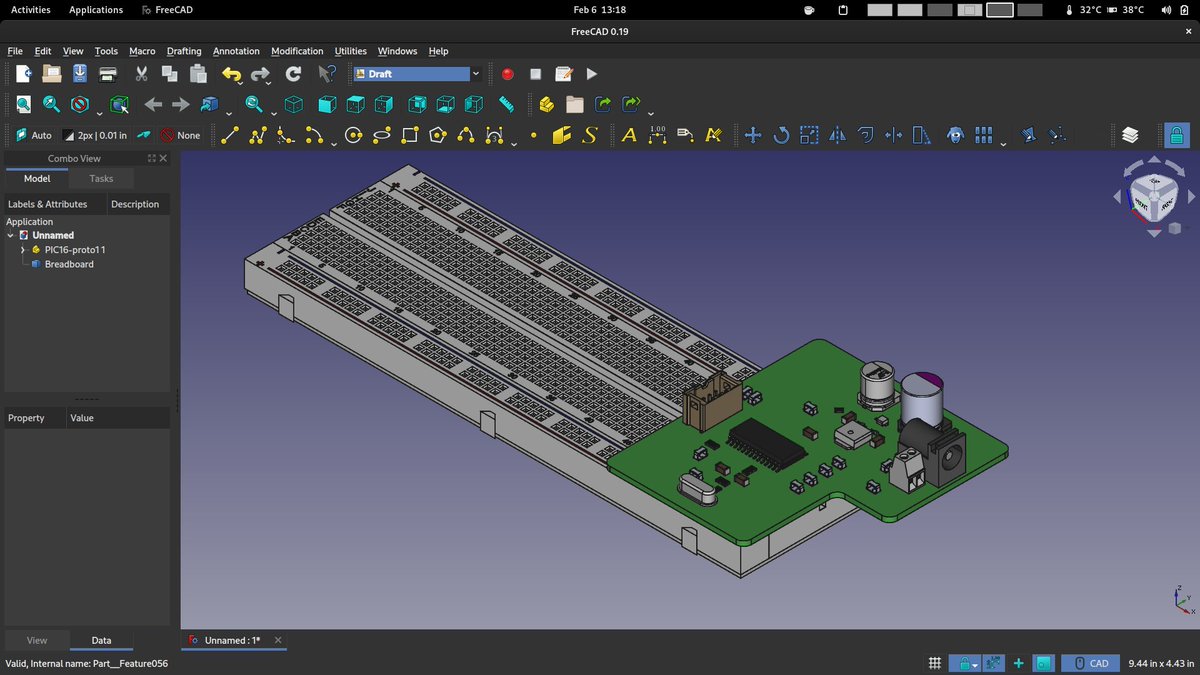The height and width of the screenshot is (675, 1200).
Task: Set isometric view cube icon
Action: tap(294, 104)
